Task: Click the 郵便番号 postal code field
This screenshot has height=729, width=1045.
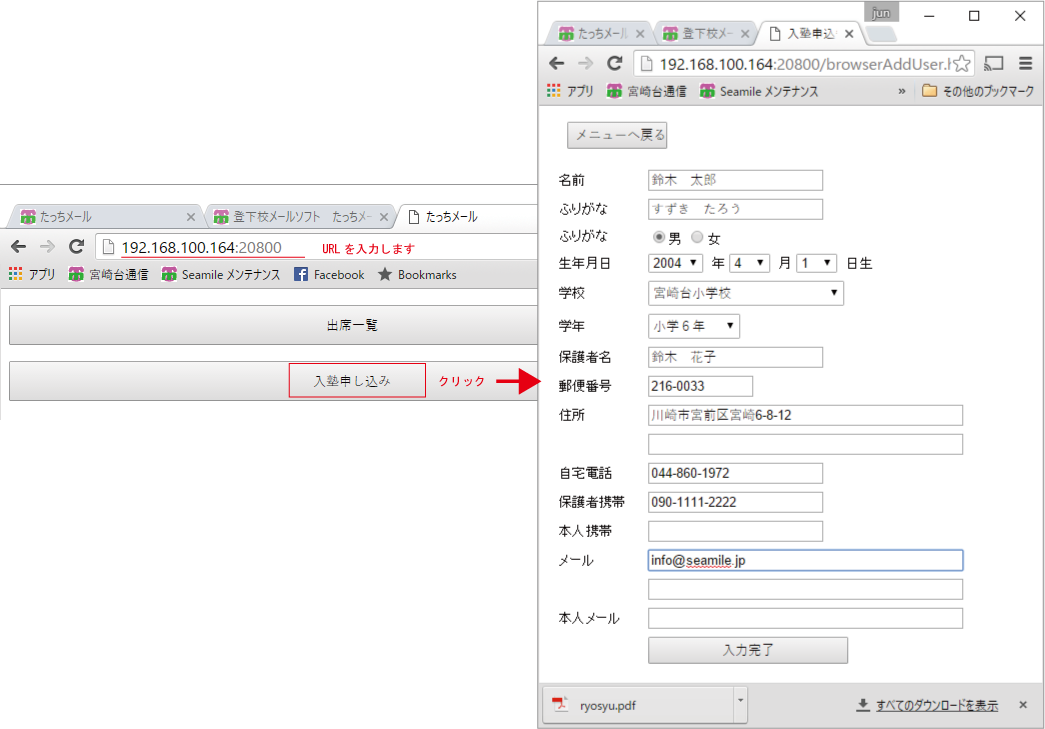Action: pyautogui.click(x=700, y=386)
